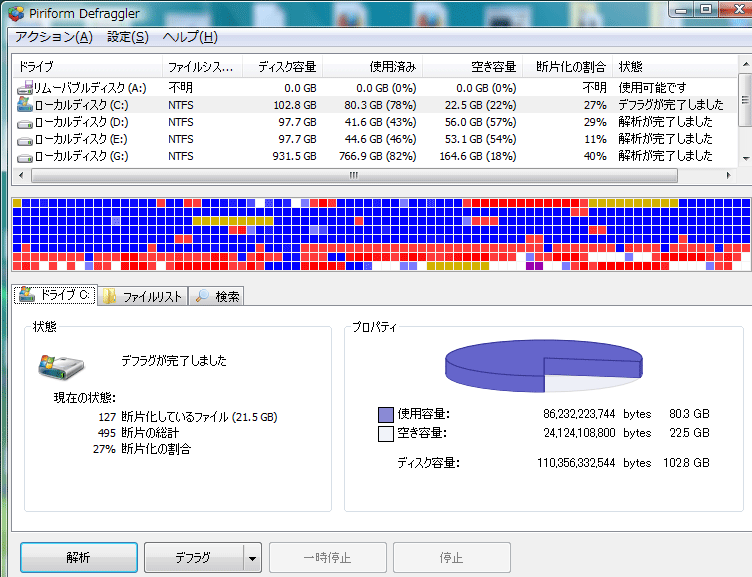Select the ローカルディスク (D:) row text

pos(82,122)
